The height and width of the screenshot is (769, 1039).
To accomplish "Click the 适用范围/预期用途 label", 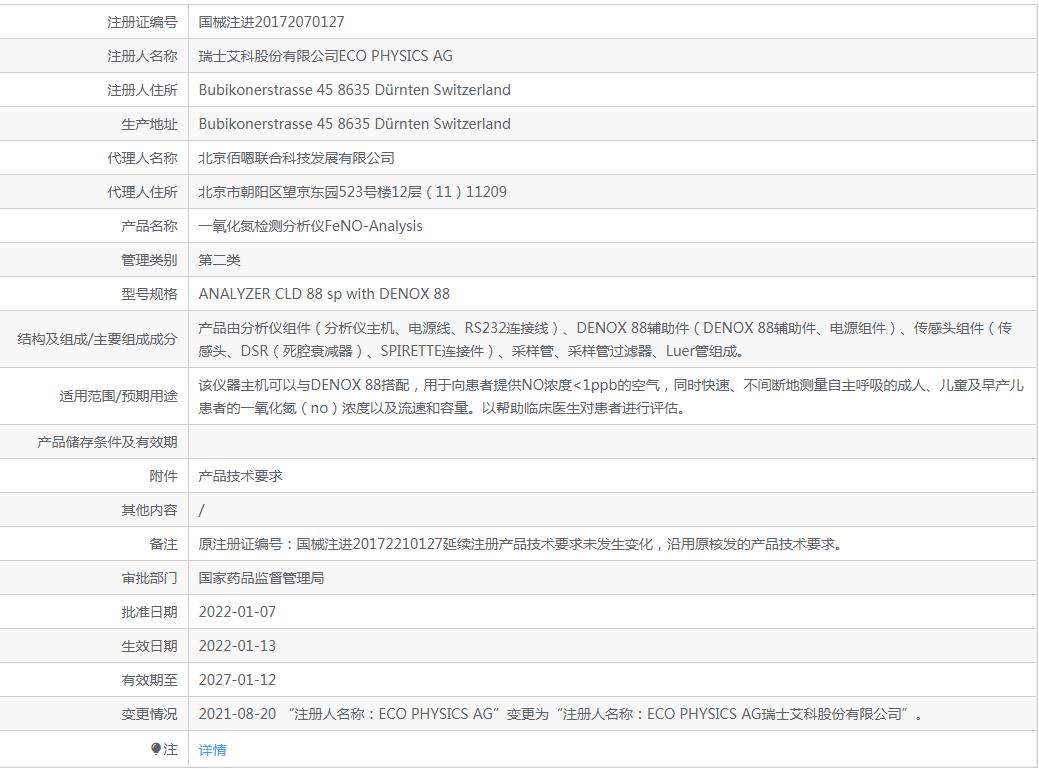I will click(x=119, y=396).
